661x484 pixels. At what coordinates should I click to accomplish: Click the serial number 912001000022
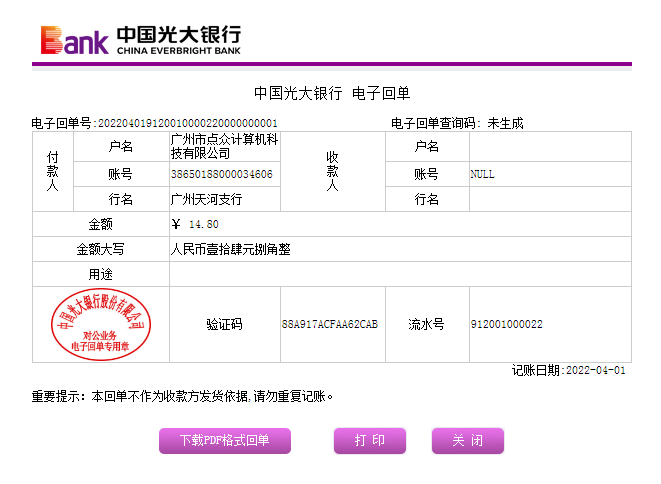pos(506,325)
